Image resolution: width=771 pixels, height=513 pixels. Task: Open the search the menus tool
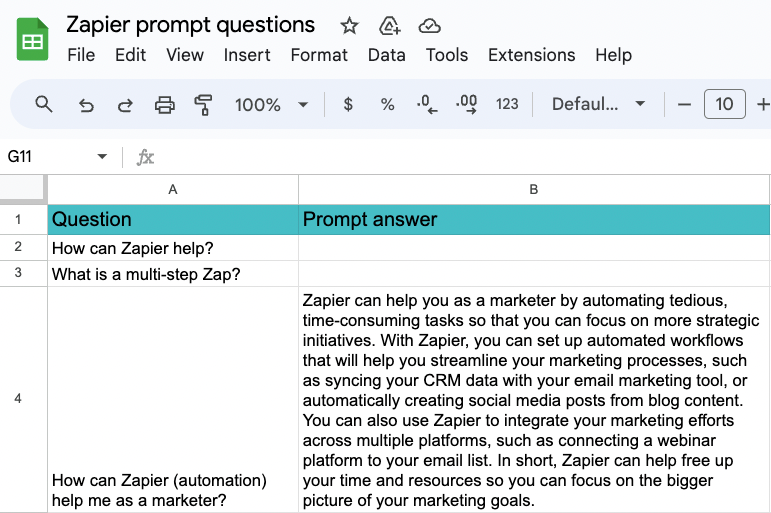44,104
